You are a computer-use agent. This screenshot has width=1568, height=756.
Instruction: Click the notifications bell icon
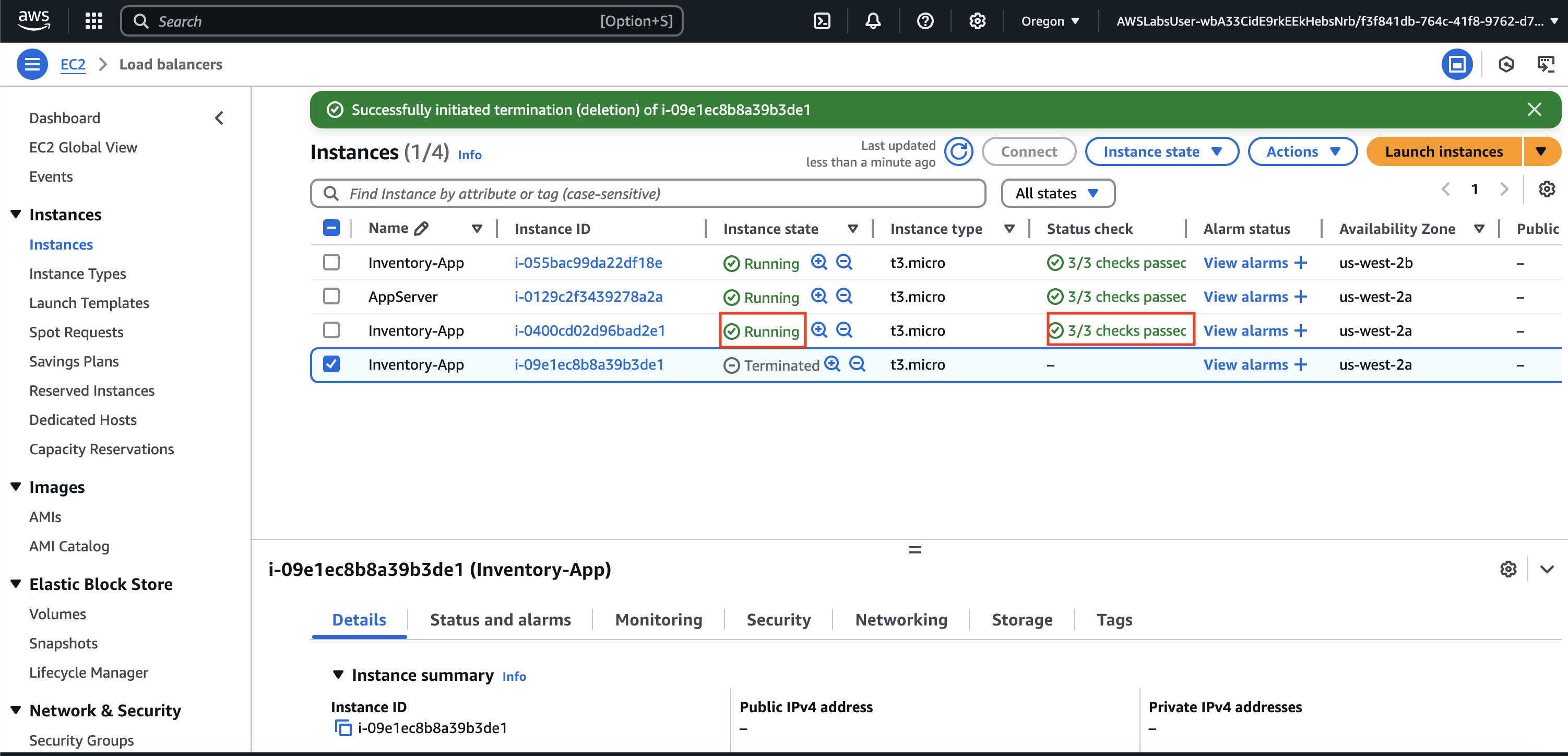pos(873,21)
